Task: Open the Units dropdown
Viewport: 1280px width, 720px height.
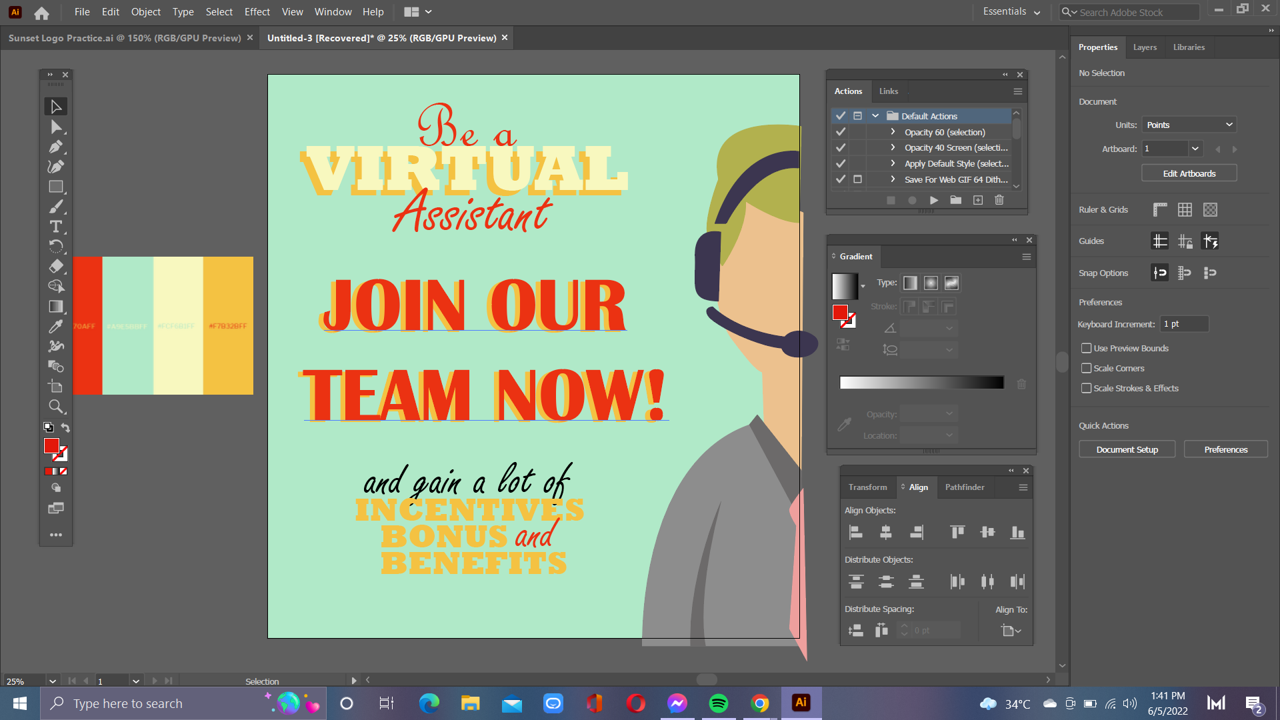Action: pos(1189,125)
